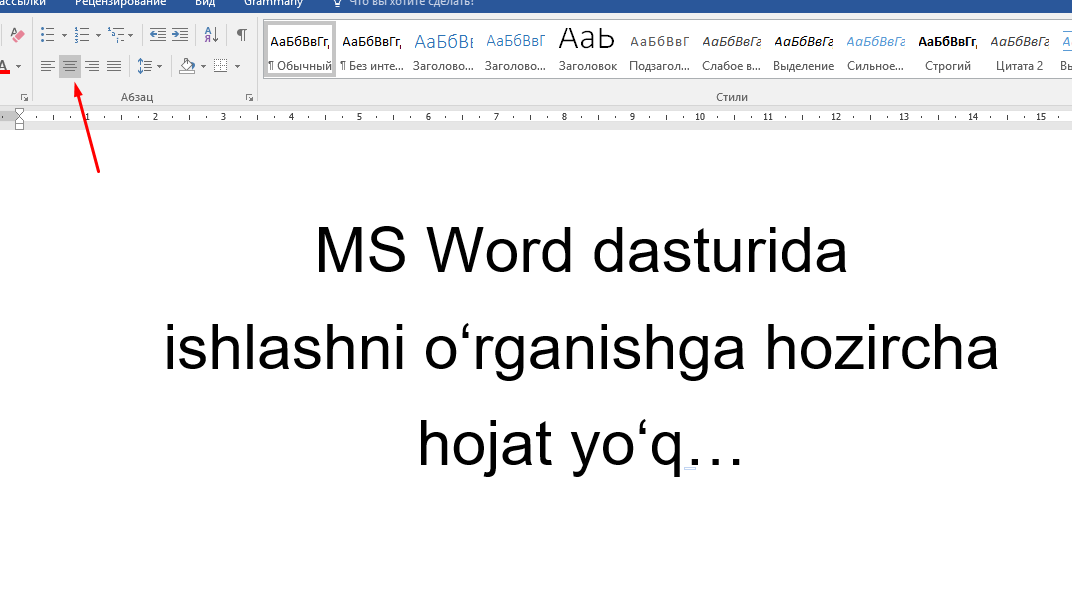Apply multilevel list formatting
Screen dimensions: 1072x615
tap(116, 35)
